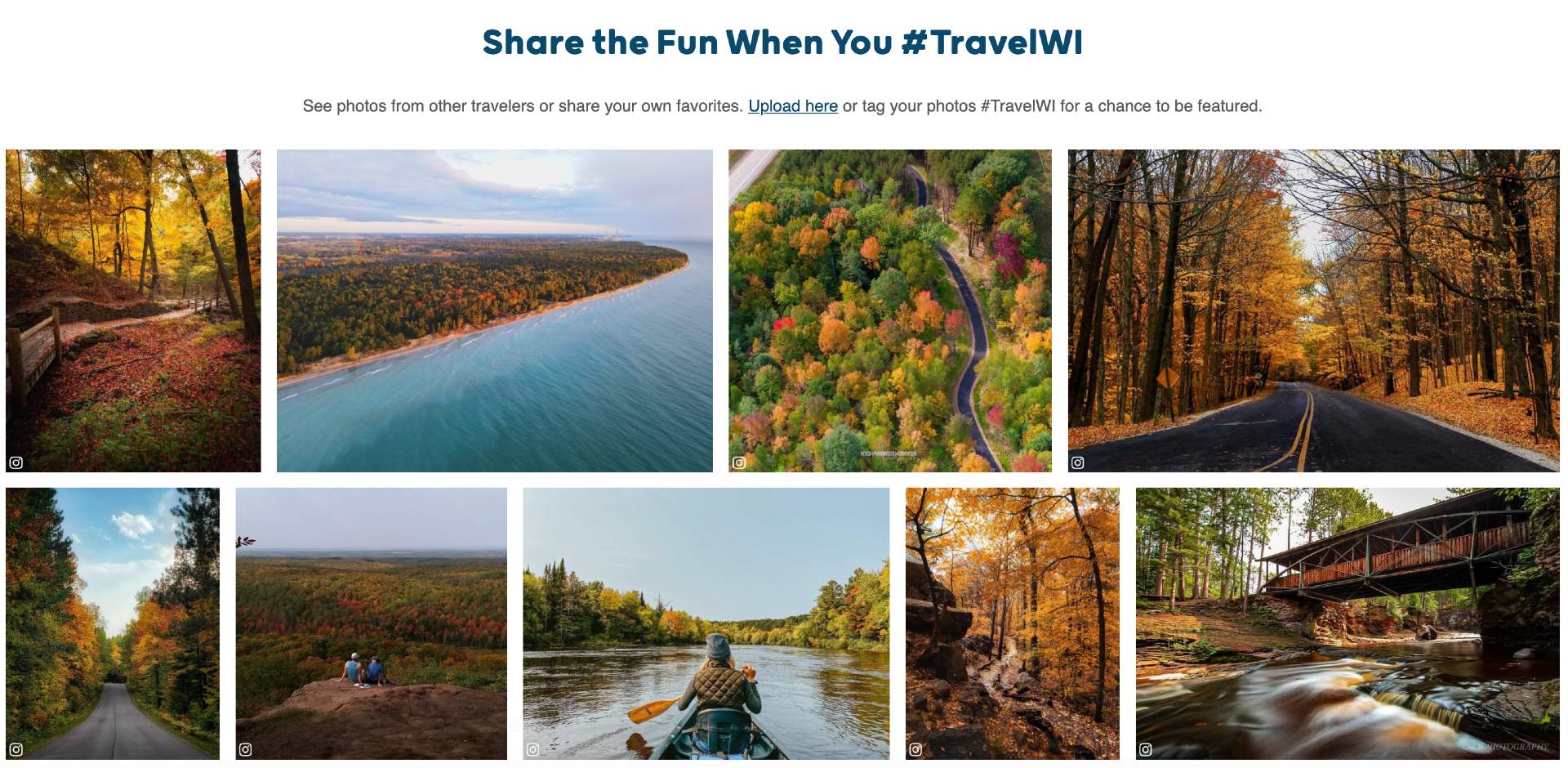Click the Upload here link

[793, 106]
